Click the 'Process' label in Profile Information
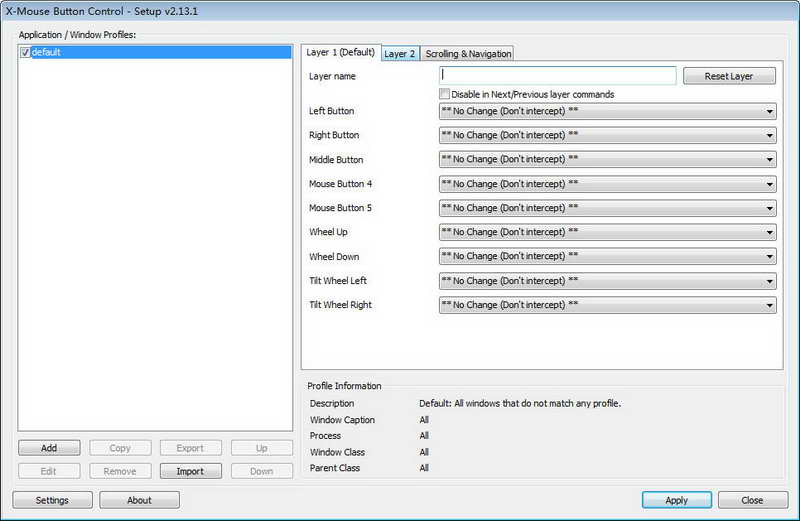 325,436
